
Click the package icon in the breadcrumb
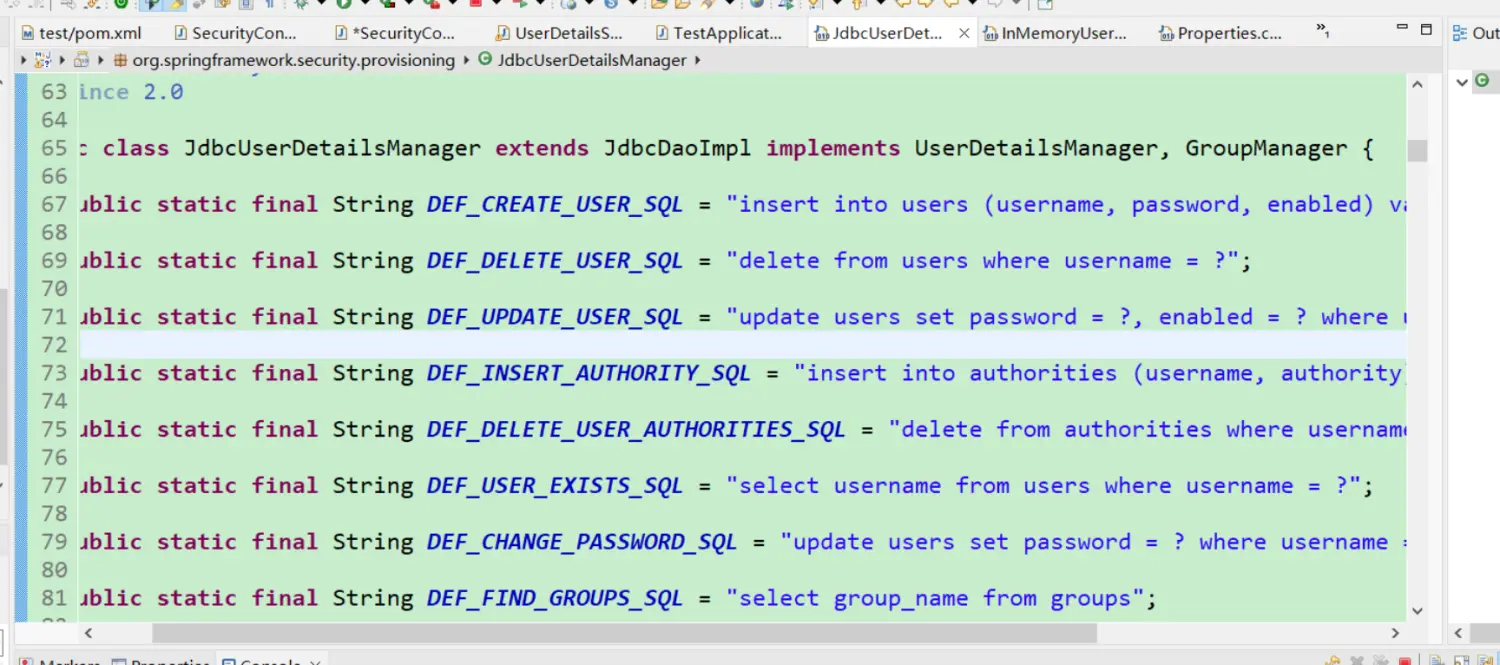pyautogui.click(x=120, y=60)
